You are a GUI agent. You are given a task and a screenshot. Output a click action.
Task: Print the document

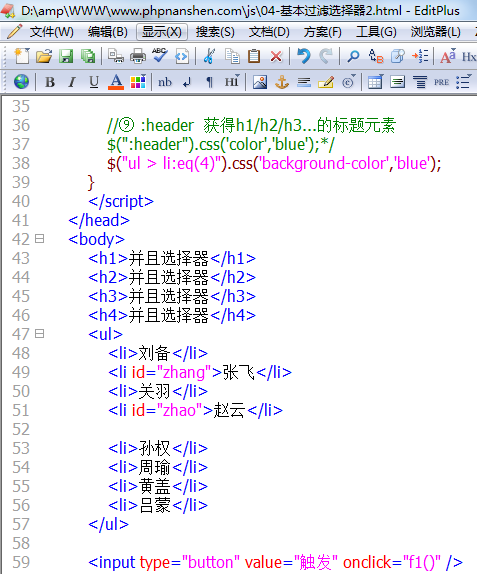138,56
